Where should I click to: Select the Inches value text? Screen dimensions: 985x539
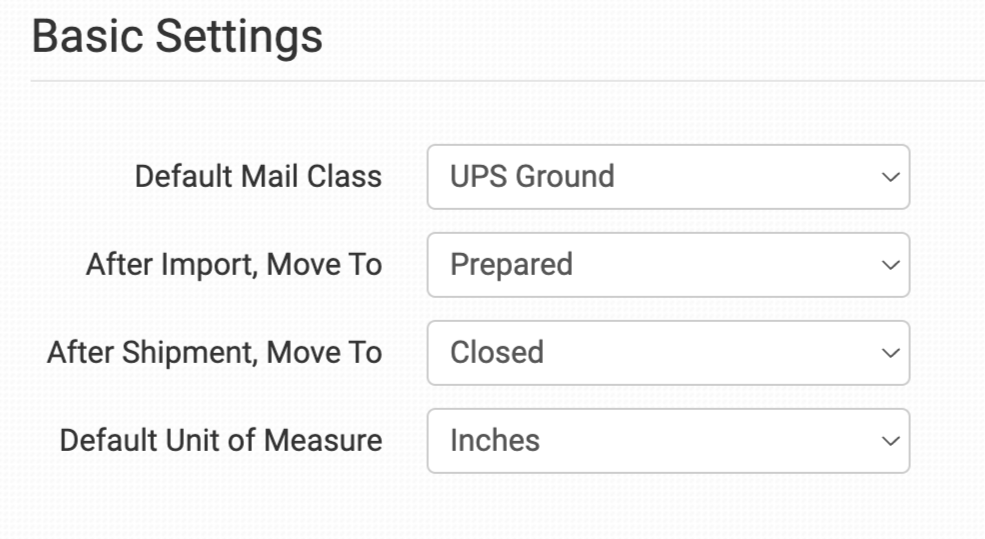click(495, 441)
